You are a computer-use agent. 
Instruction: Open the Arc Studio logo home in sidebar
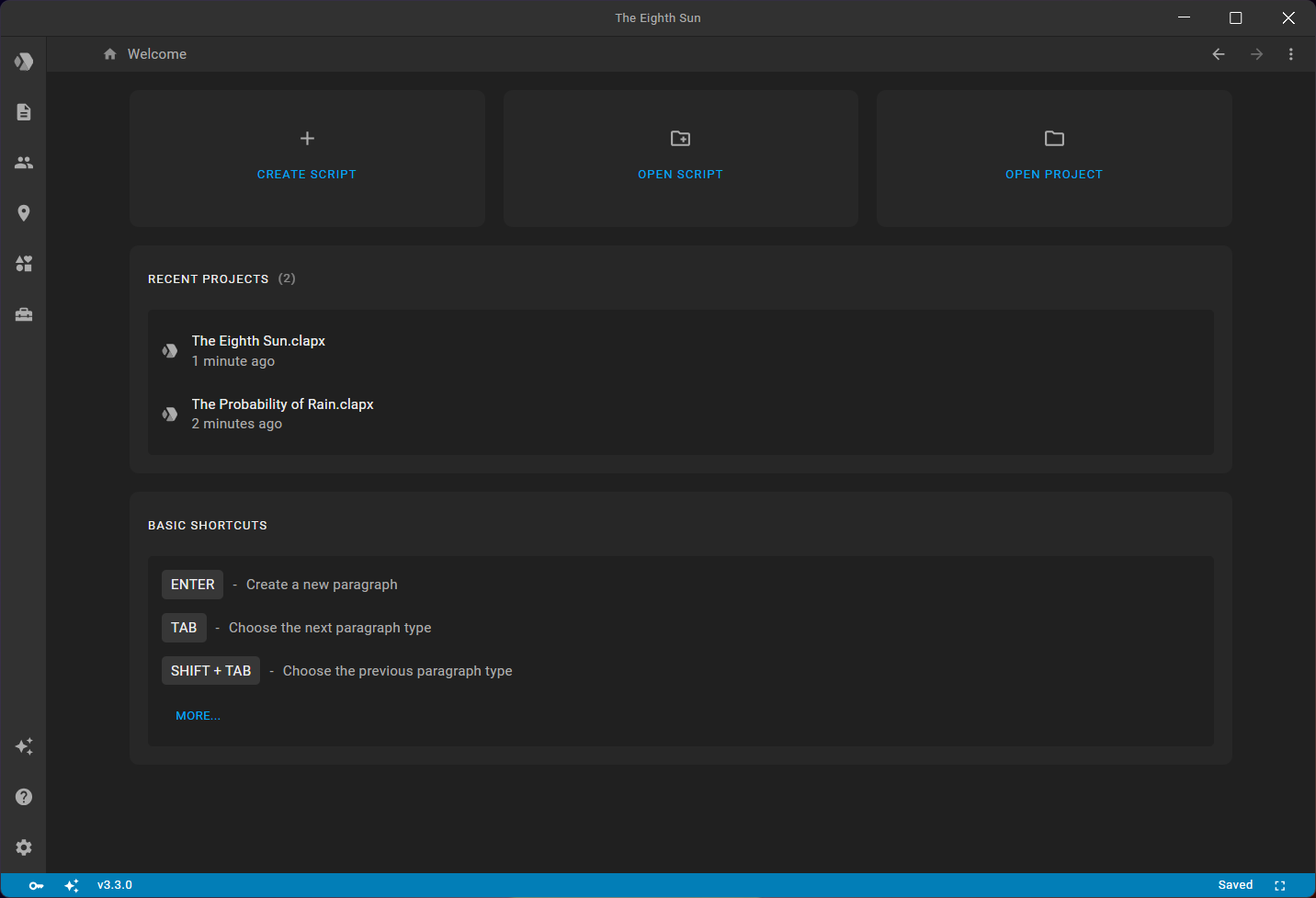point(24,62)
